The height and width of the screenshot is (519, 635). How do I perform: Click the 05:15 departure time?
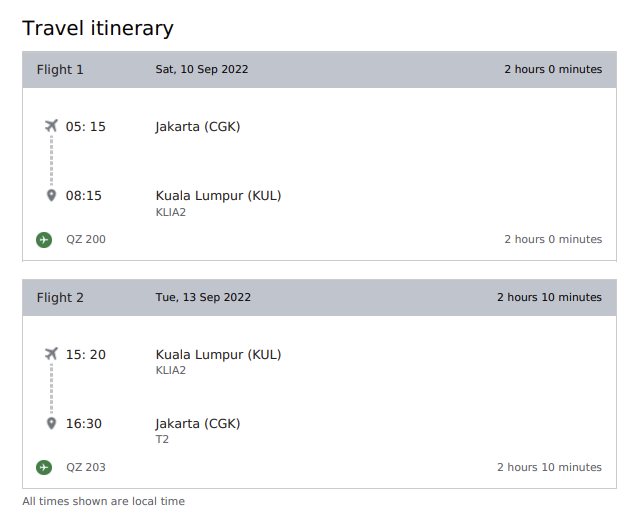(86, 127)
